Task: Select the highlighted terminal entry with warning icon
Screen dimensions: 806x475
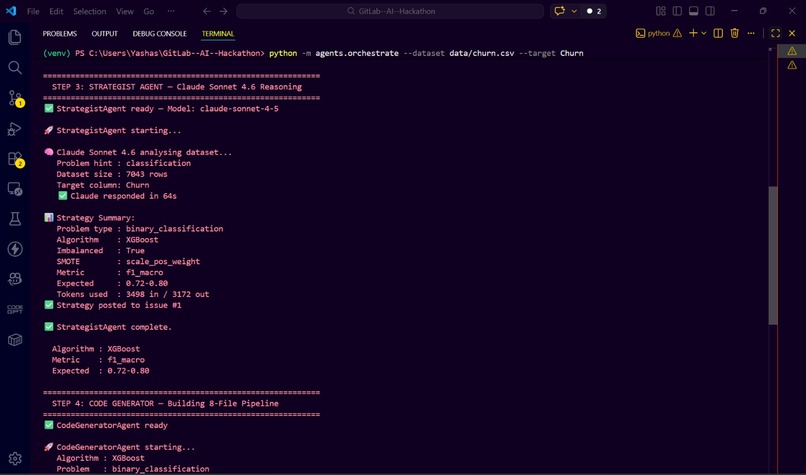Action: pyautogui.click(x=792, y=51)
